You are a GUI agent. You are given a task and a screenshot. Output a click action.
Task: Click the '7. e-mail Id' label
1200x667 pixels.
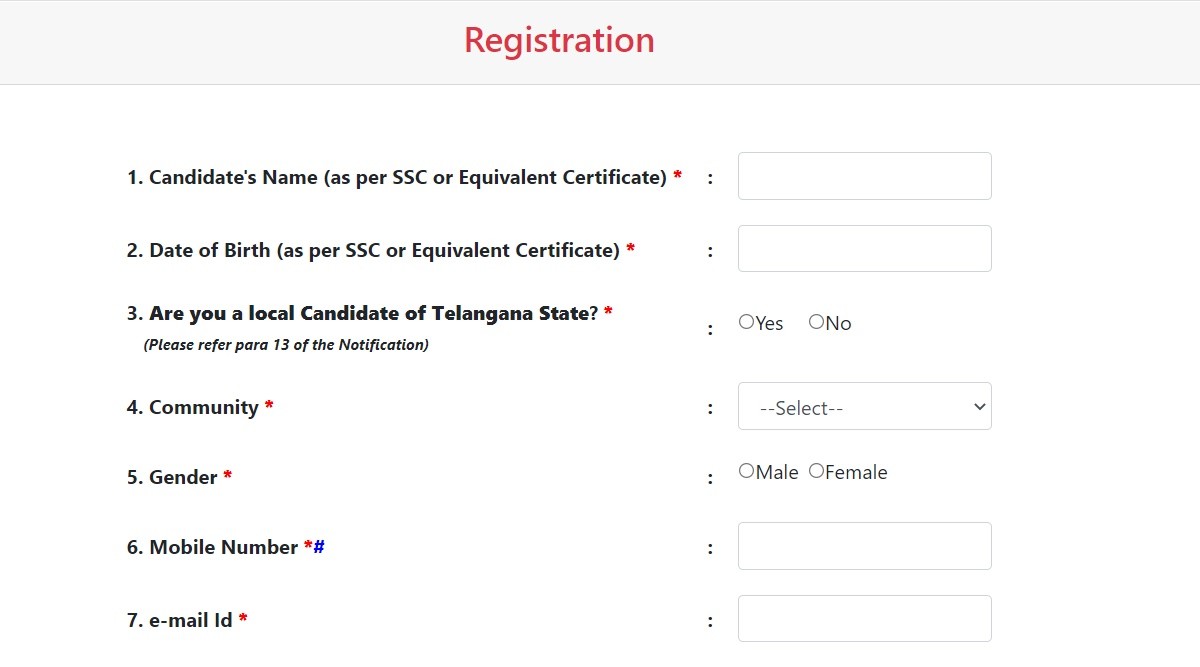[x=180, y=621]
